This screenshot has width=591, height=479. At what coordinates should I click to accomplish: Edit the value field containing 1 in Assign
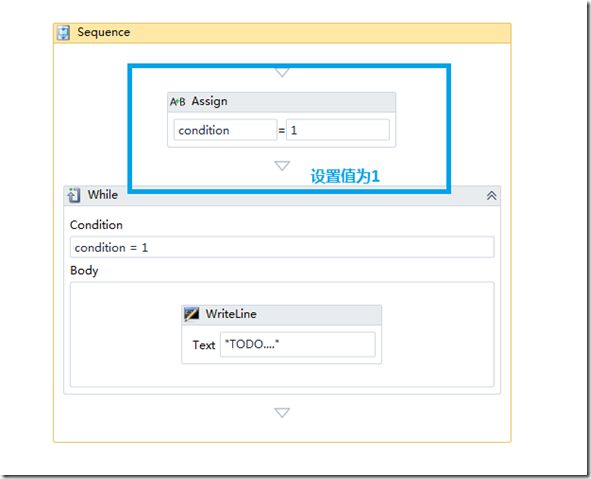click(x=338, y=130)
